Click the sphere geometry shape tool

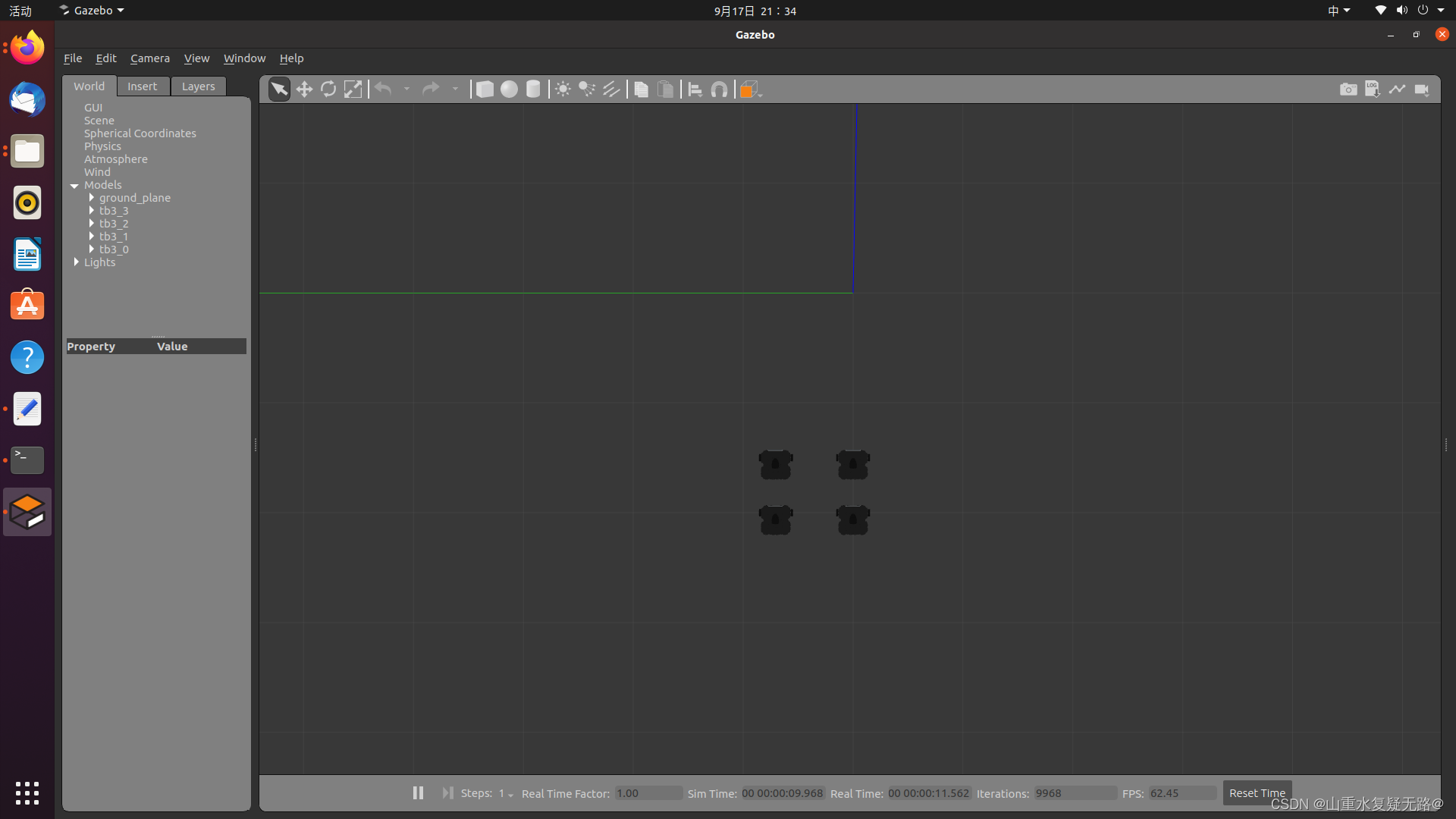coord(509,89)
